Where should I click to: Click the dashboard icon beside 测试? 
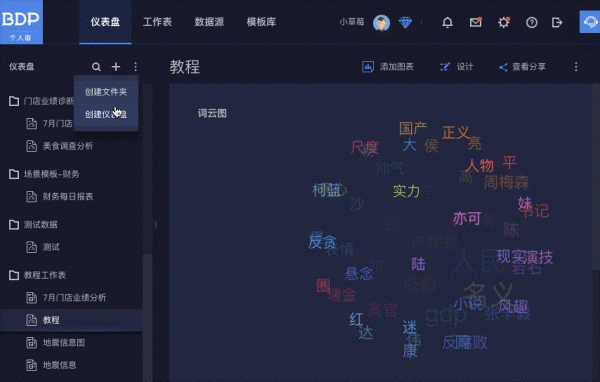[x=31, y=247]
